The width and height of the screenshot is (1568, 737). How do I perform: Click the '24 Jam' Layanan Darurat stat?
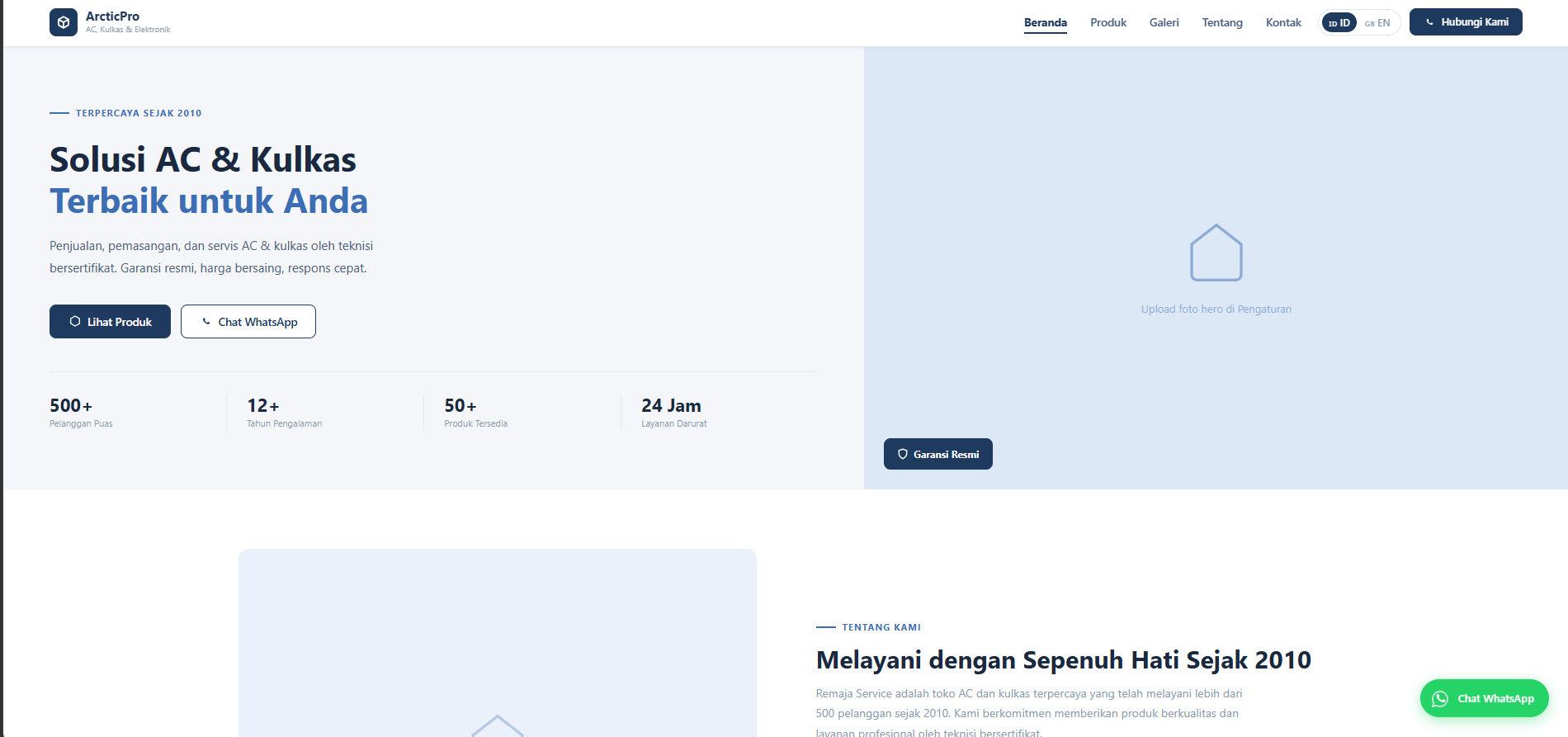[x=672, y=405]
